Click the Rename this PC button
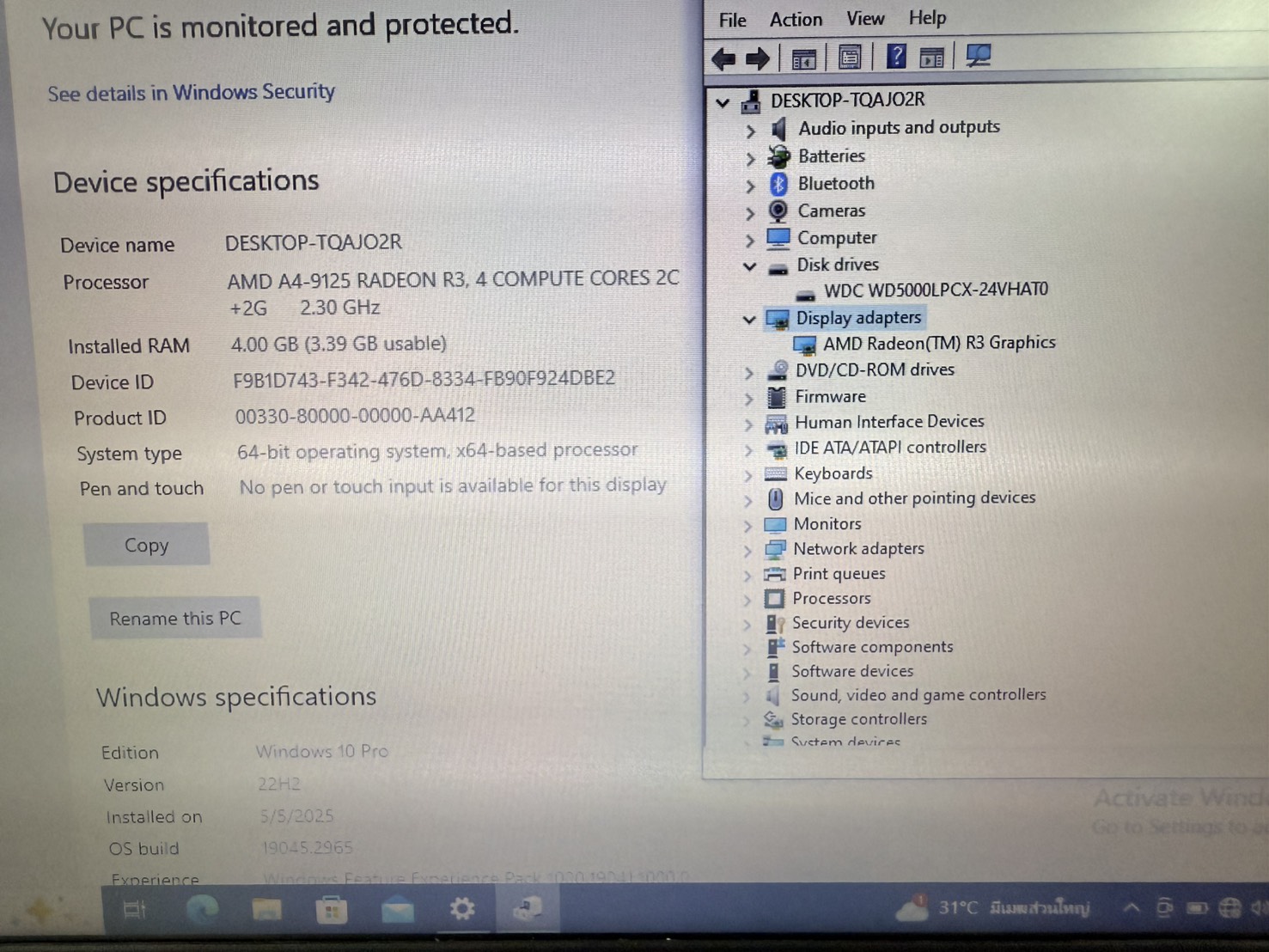Viewport: 1269px width, 952px height. (x=175, y=618)
